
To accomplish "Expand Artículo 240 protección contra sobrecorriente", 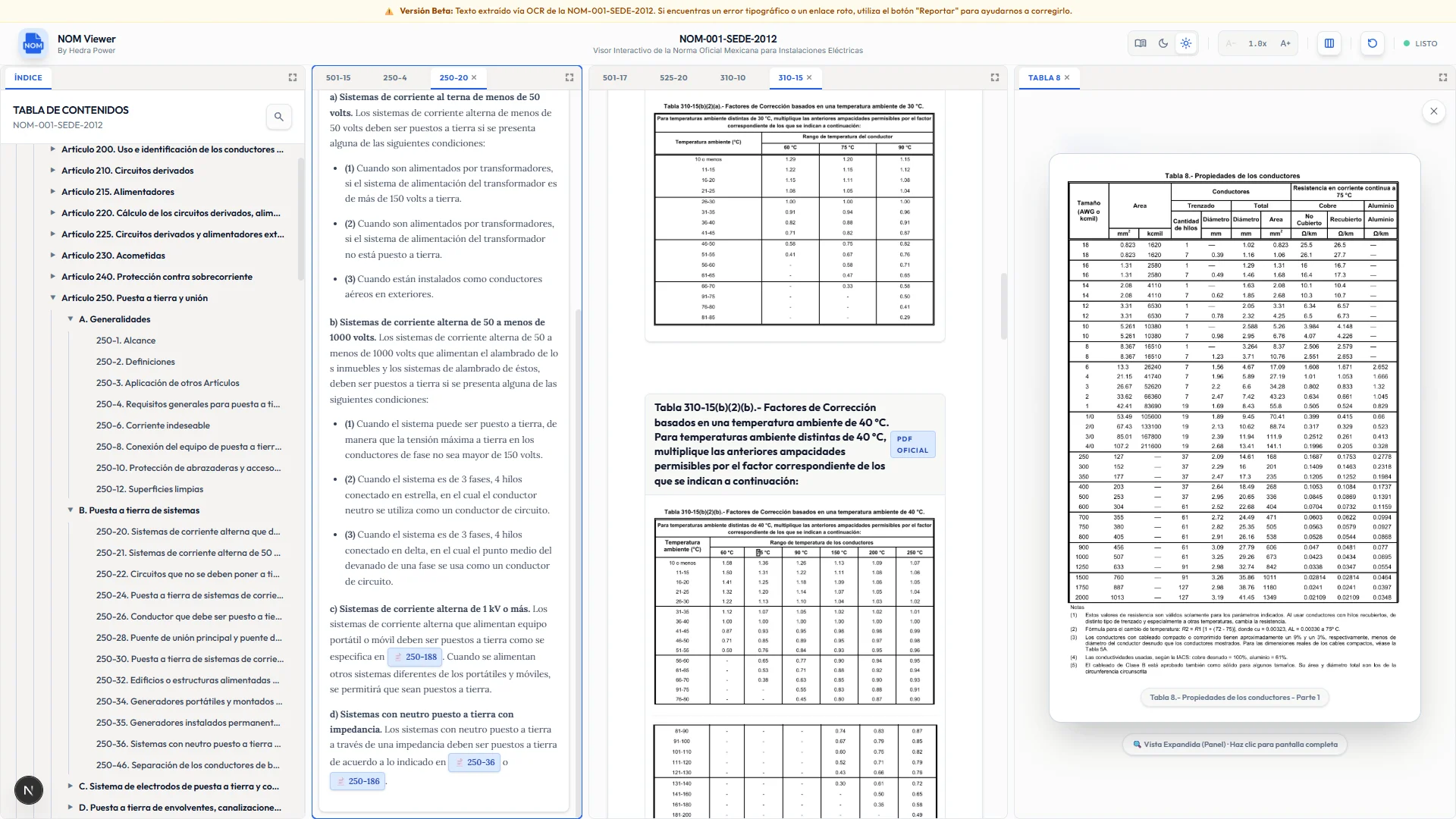I will pyautogui.click(x=52, y=277).
